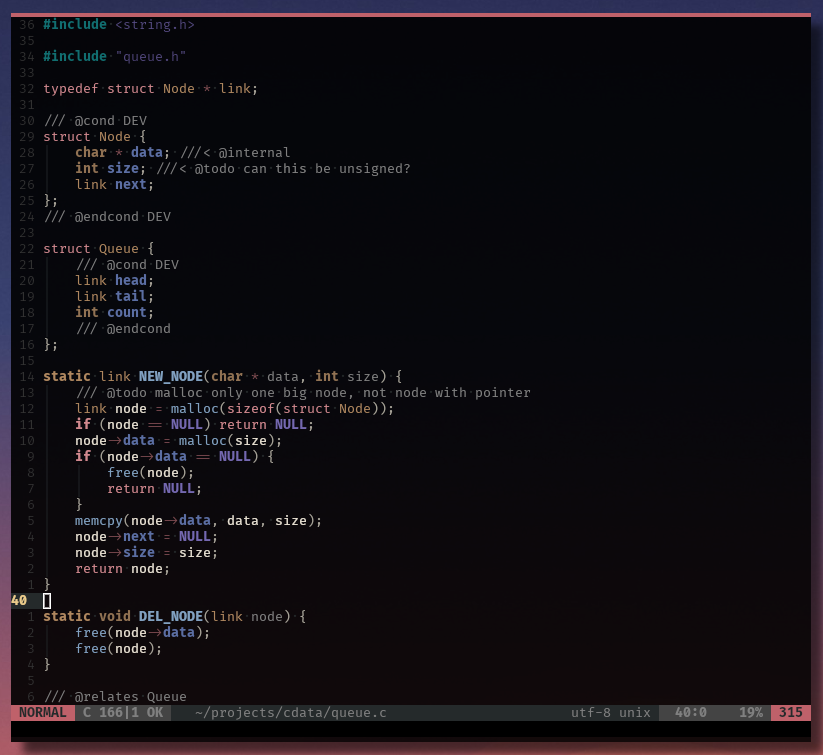823x755 pixels.
Task: Click the 'struct Node {' declaration
Action: coord(94,137)
